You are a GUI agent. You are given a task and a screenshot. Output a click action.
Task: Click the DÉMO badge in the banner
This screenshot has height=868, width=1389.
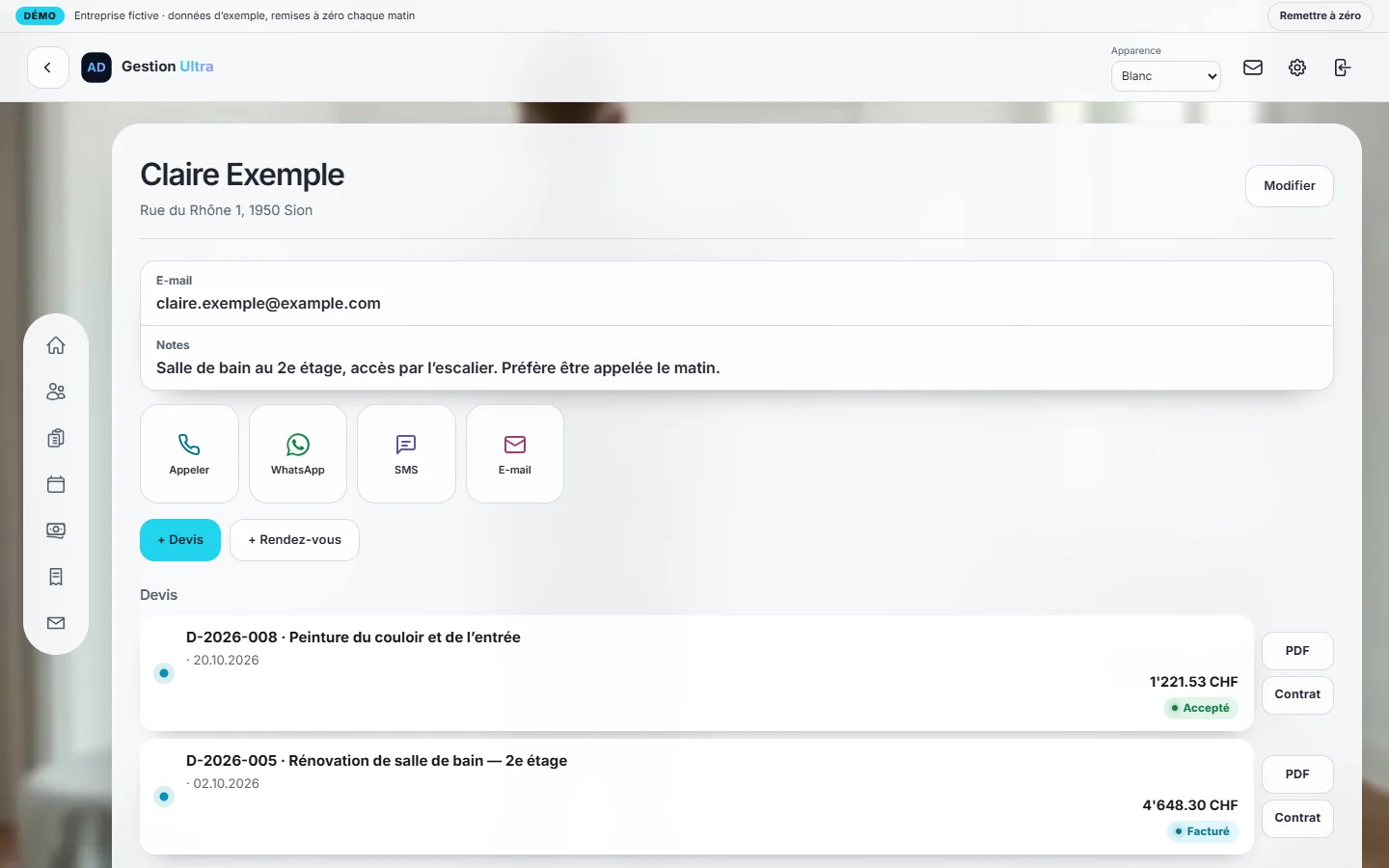point(40,16)
